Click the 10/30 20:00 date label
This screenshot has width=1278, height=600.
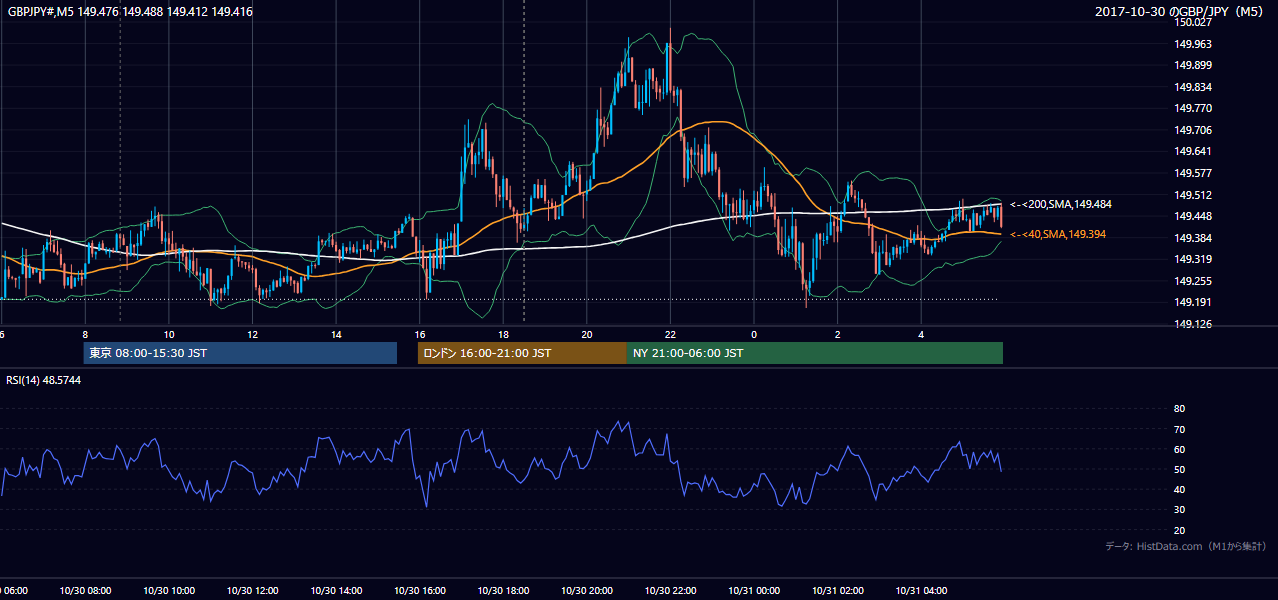[x=587, y=591]
